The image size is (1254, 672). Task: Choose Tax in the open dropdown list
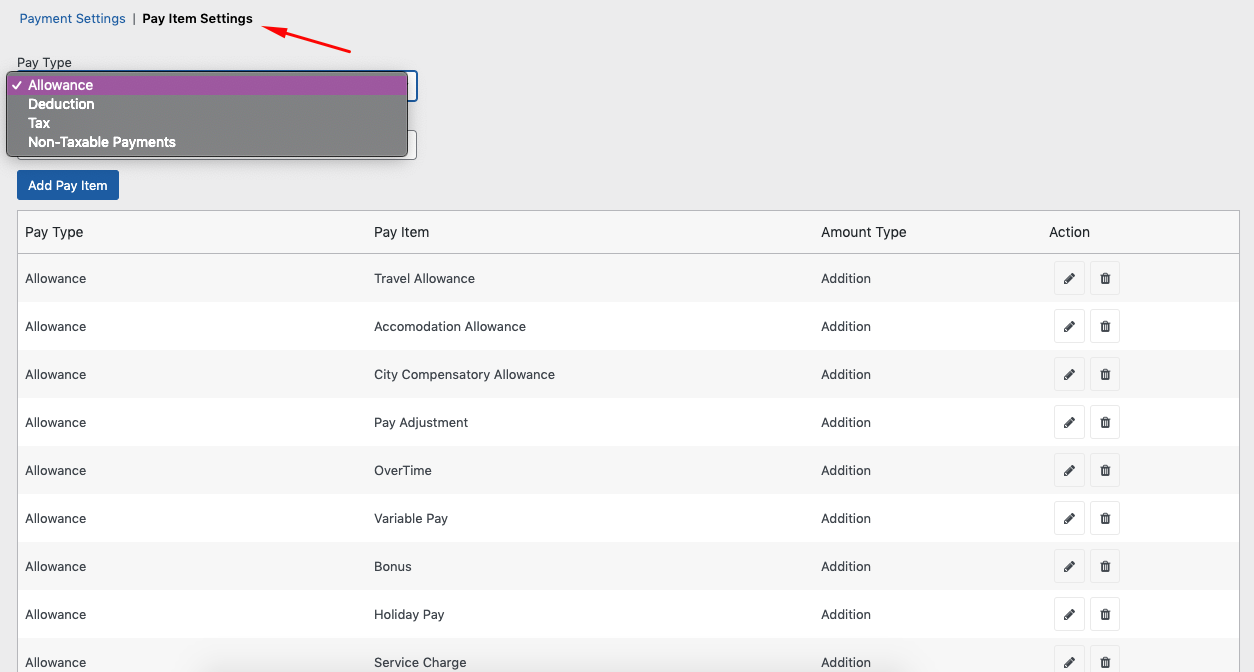click(x=38, y=123)
